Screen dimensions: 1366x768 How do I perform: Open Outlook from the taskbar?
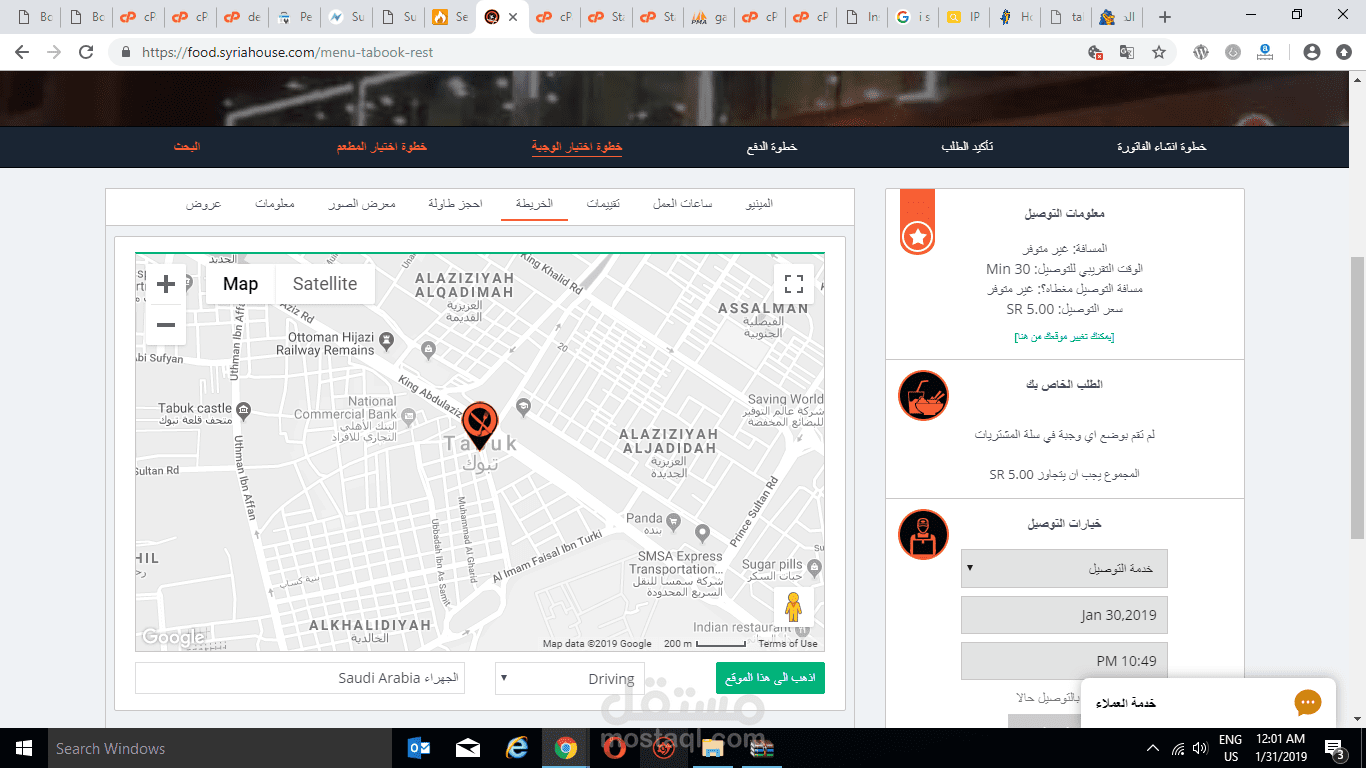coord(419,748)
